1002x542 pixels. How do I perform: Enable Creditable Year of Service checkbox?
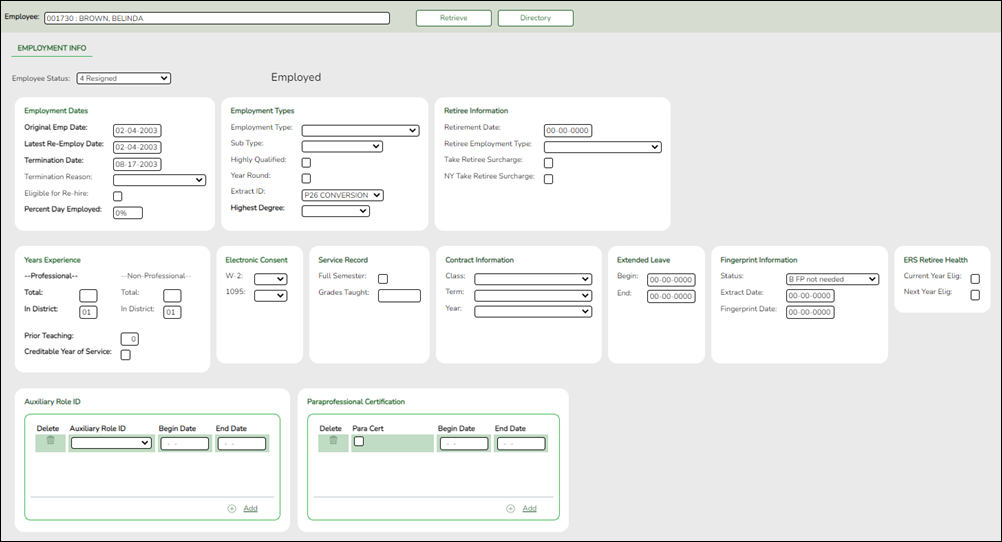(x=126, y=355)
